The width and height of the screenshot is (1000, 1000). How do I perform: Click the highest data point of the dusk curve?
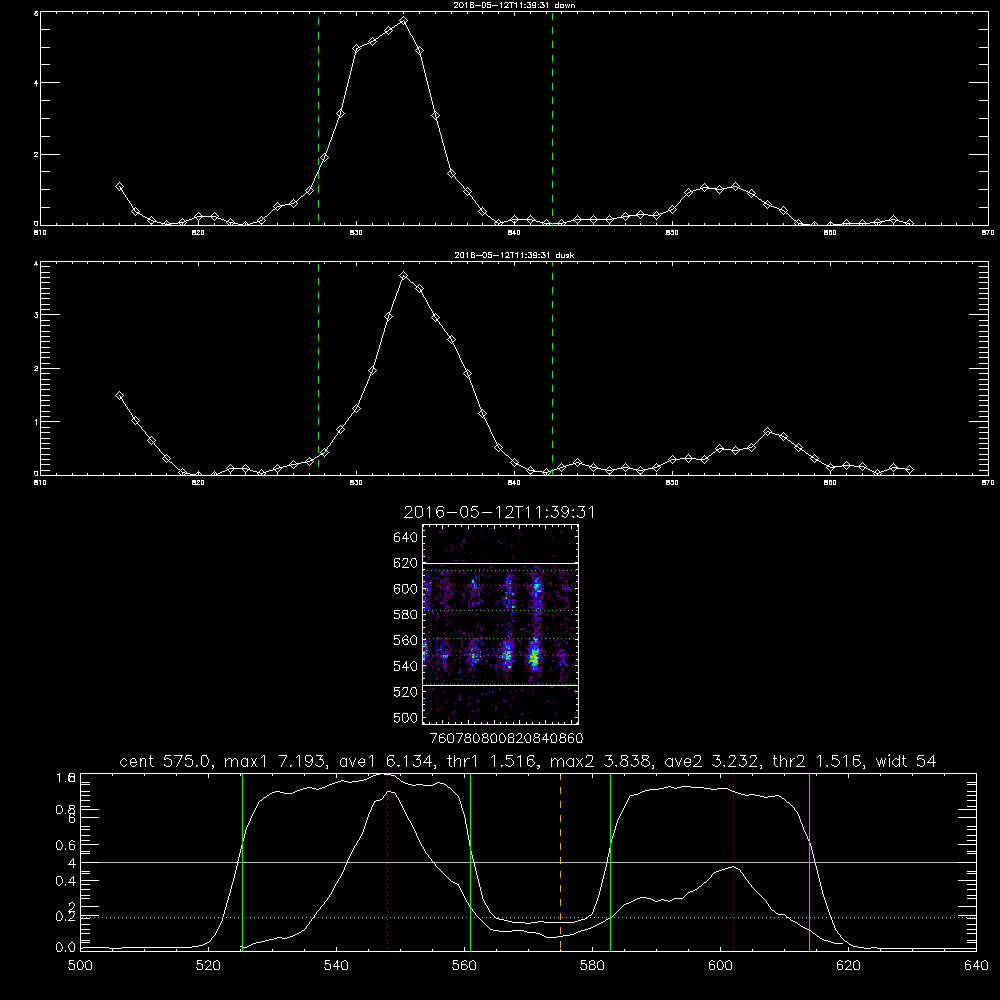pos(403,276)
